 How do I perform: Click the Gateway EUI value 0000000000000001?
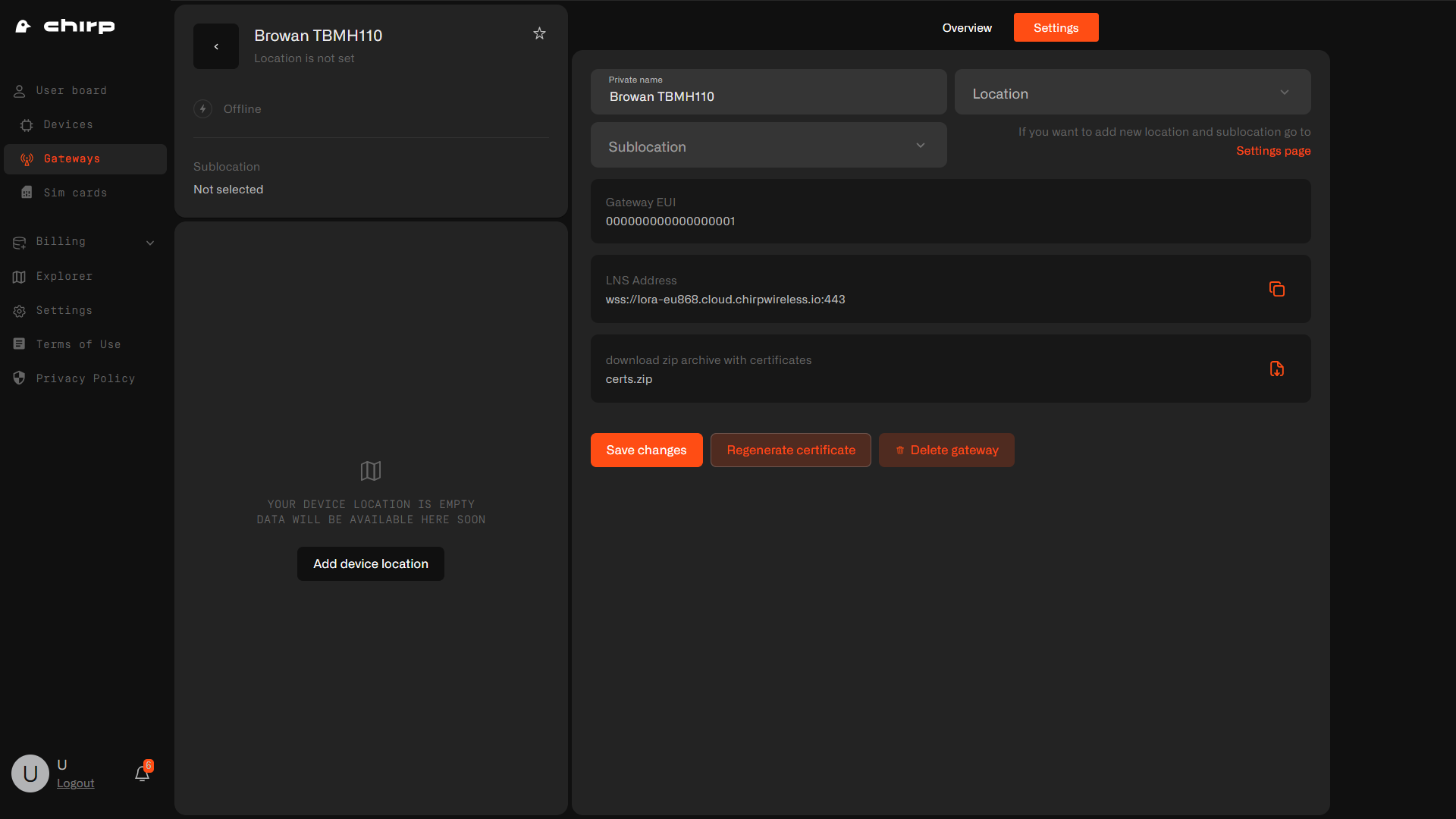coord(670,221)
